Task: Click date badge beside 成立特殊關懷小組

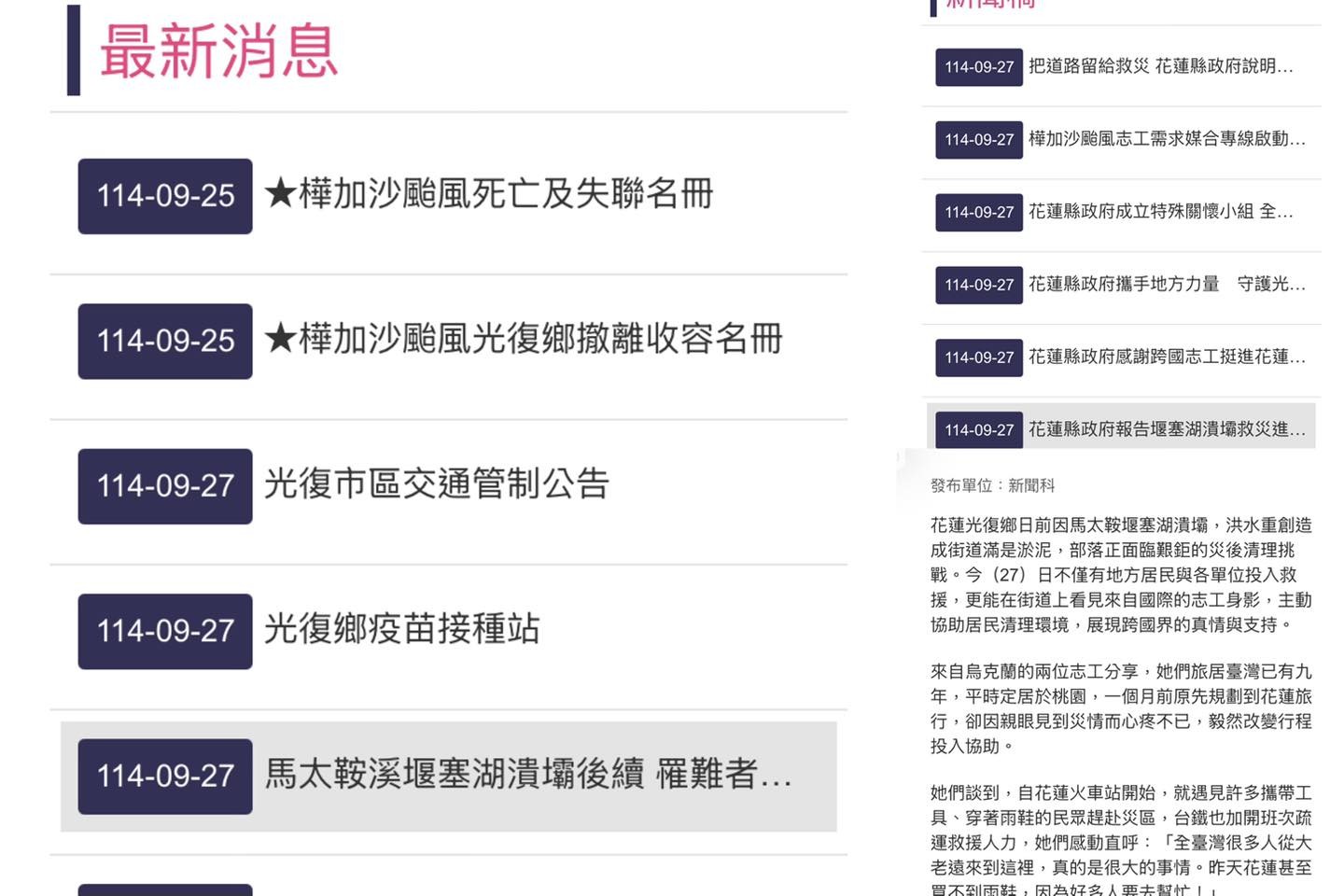Action: pos(979,213)
